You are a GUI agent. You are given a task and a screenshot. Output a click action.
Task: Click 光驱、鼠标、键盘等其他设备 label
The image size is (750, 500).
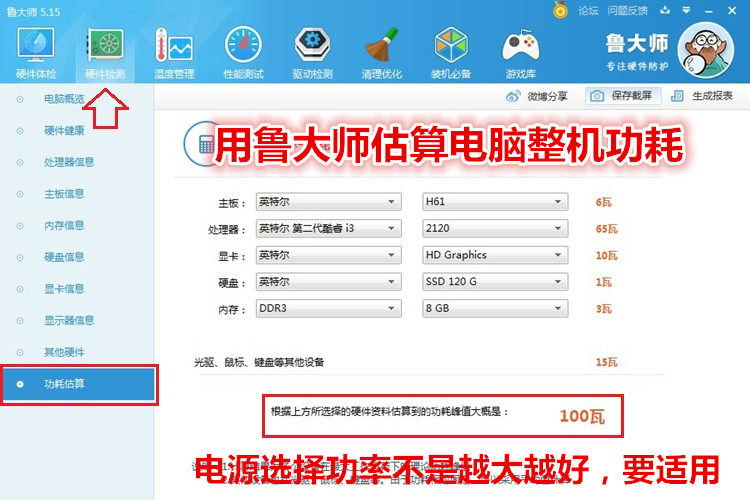tap(259, 362)
